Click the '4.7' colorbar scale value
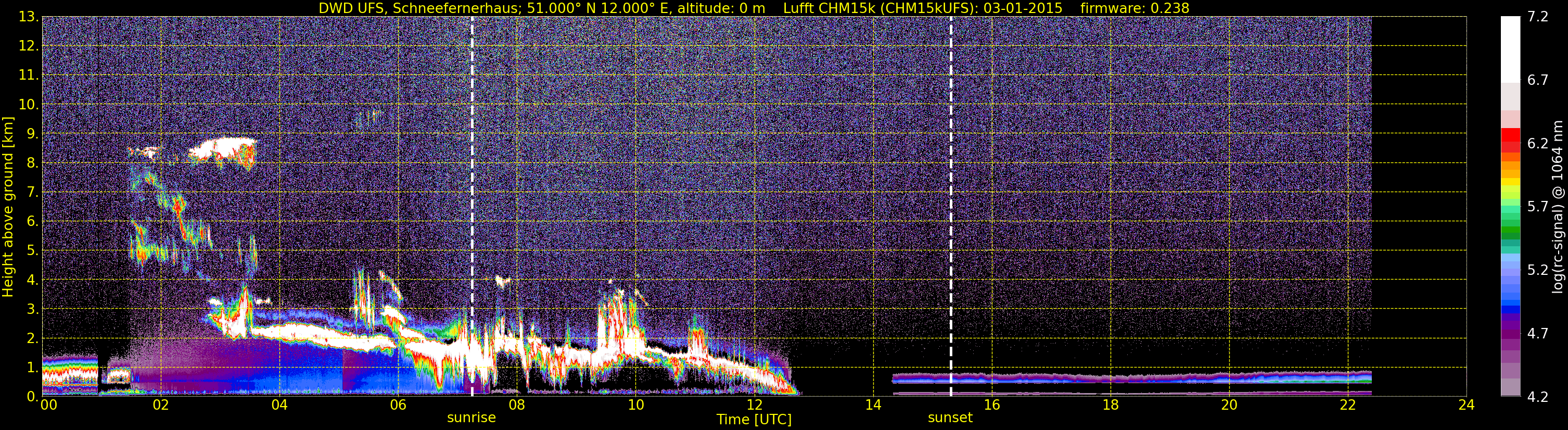 tap(1538, 334)
